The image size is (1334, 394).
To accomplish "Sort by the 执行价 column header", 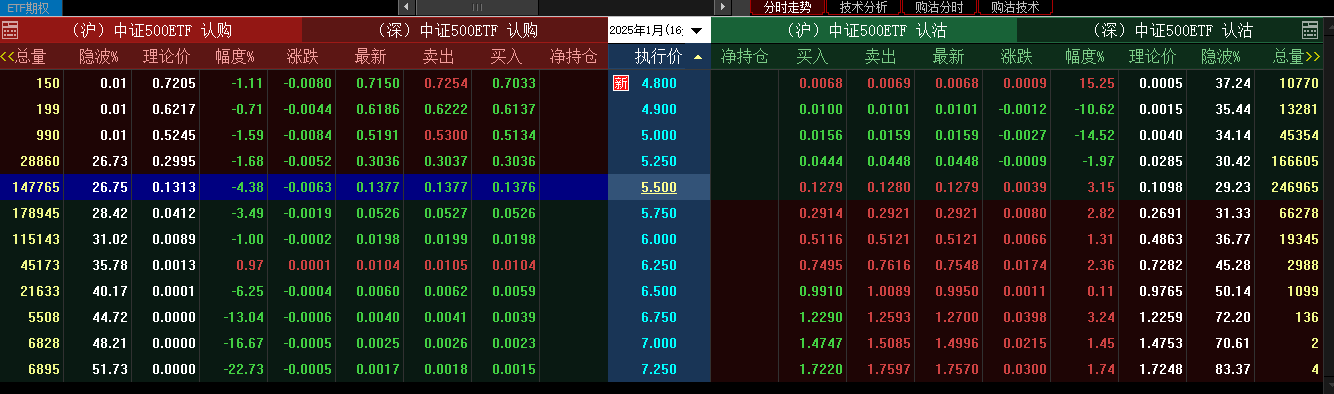I will coord(659,57).
